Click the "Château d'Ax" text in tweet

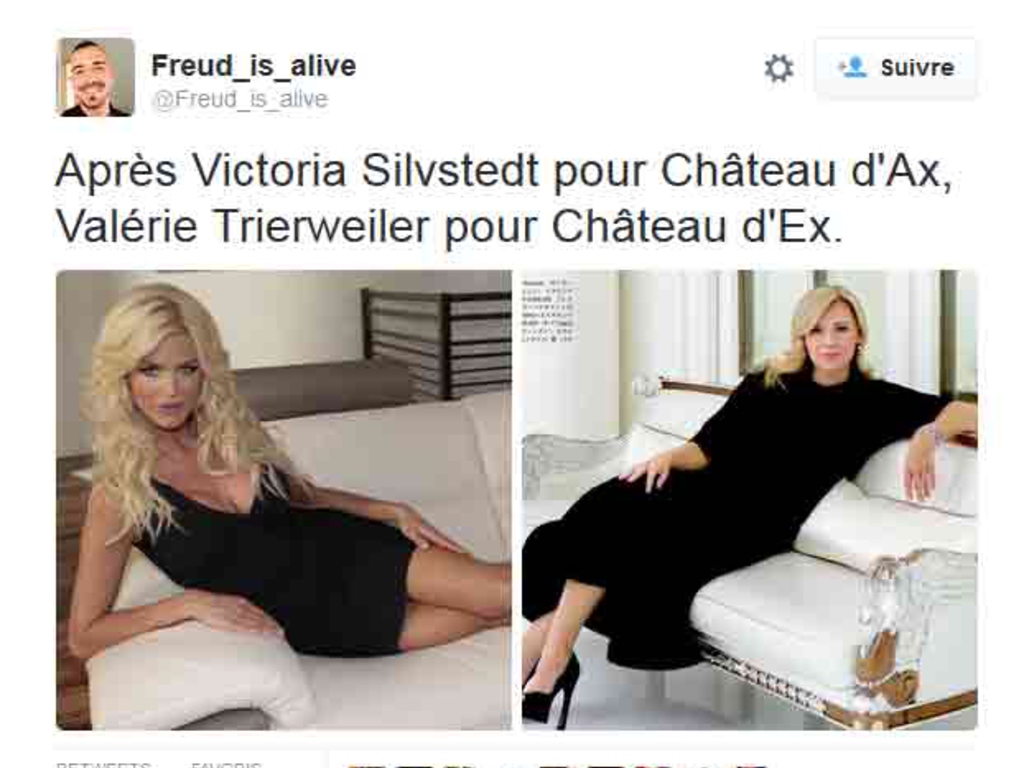click(806, 172)
